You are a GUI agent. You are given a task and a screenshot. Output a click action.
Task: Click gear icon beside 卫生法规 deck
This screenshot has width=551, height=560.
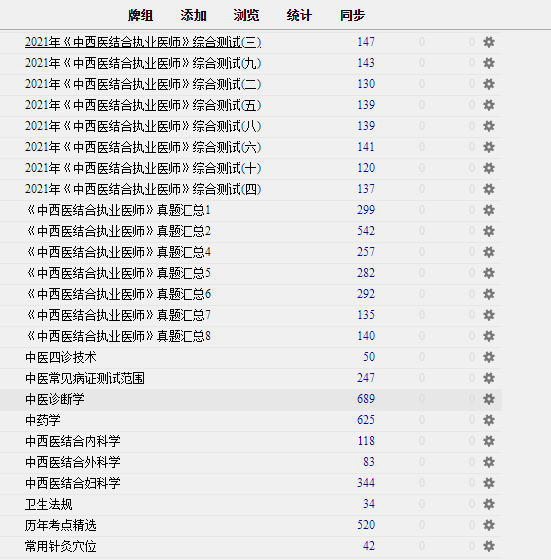click(489, 504)
